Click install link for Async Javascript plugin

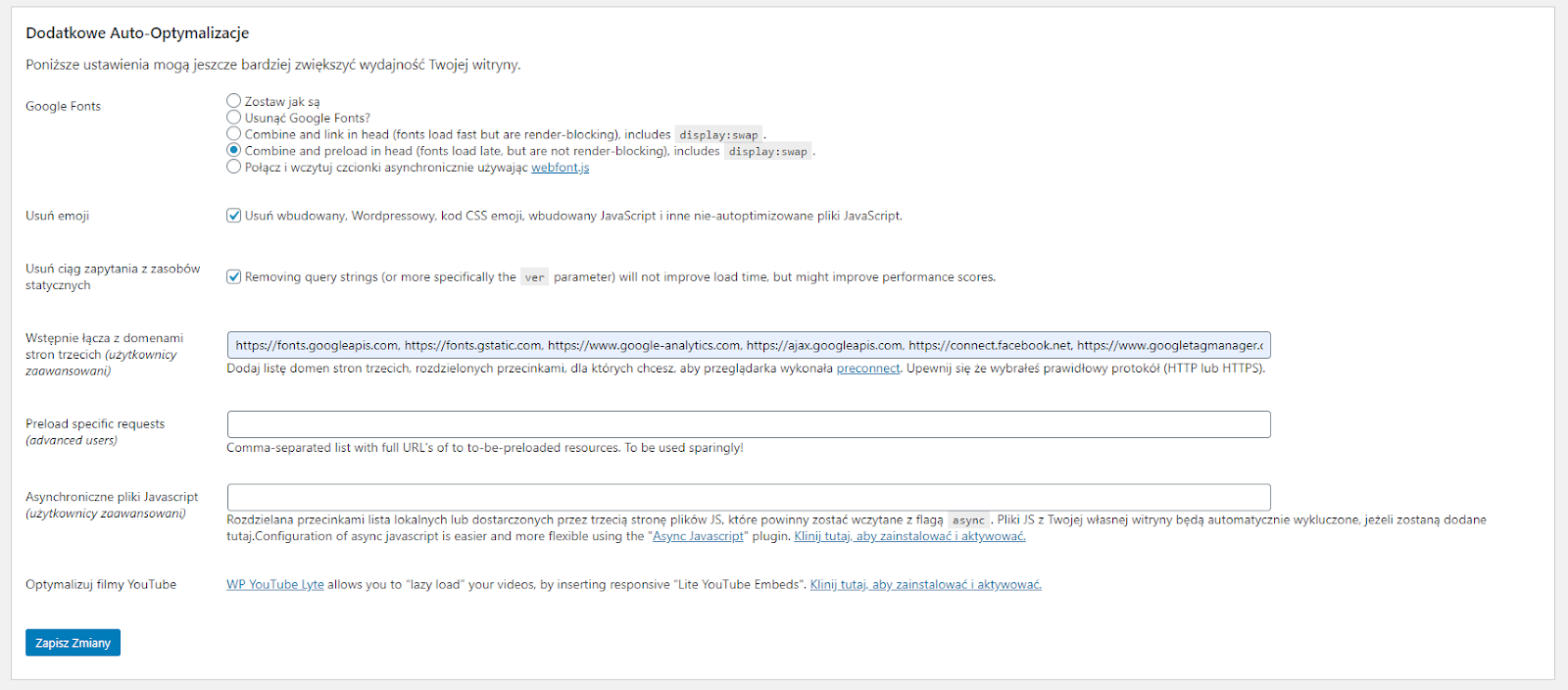(x=909, y=536)
